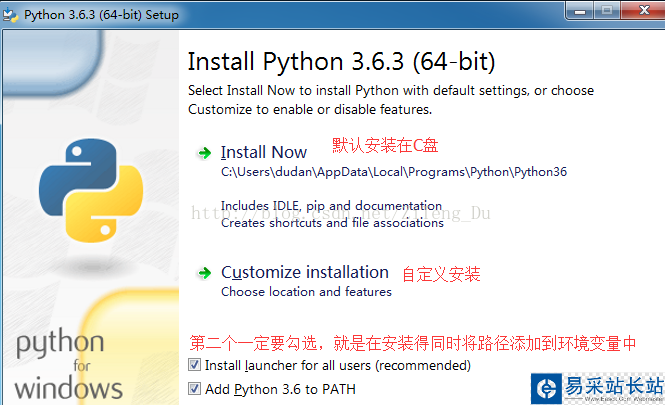Select Customize installation

pyautogui.click(x=305, y=272)
